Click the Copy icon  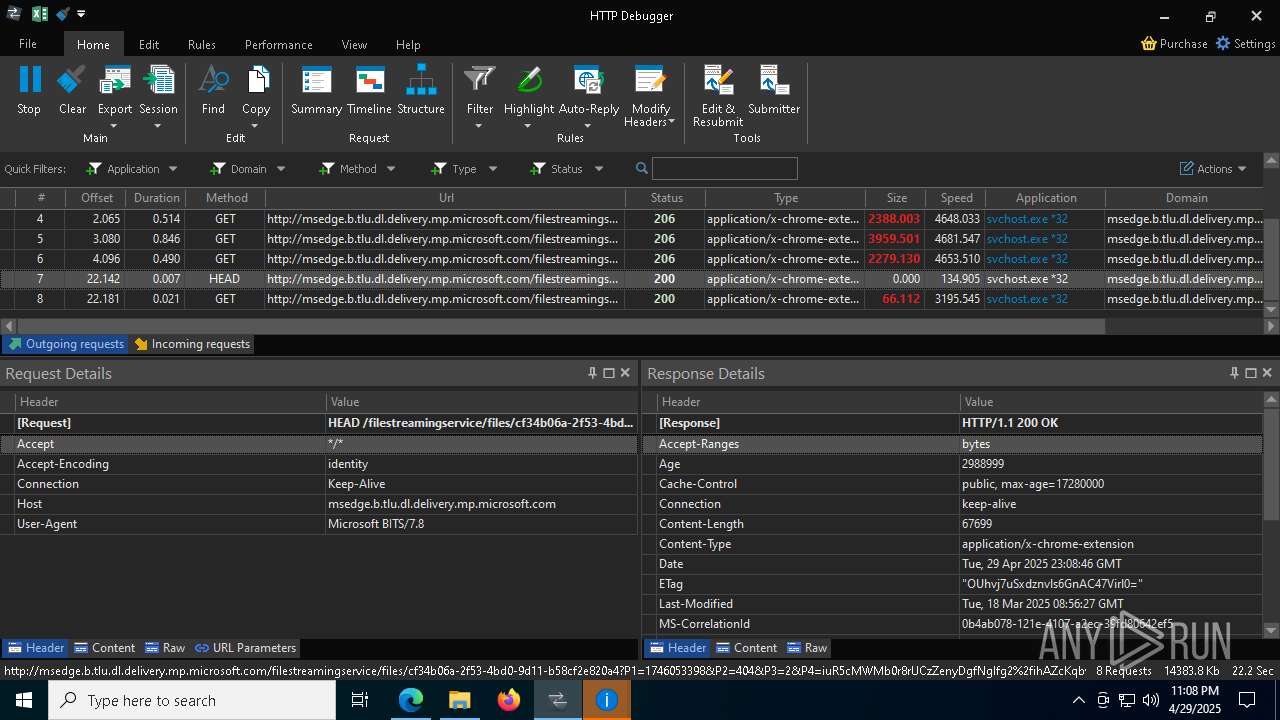pos(257,80)
